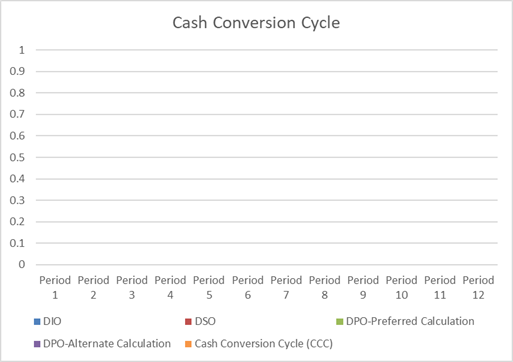This screenshot has width=513, height=362.
Task: Select the Cash Conversion Cycle chart title
Action: pyautogui.click(x=256, y=23)
